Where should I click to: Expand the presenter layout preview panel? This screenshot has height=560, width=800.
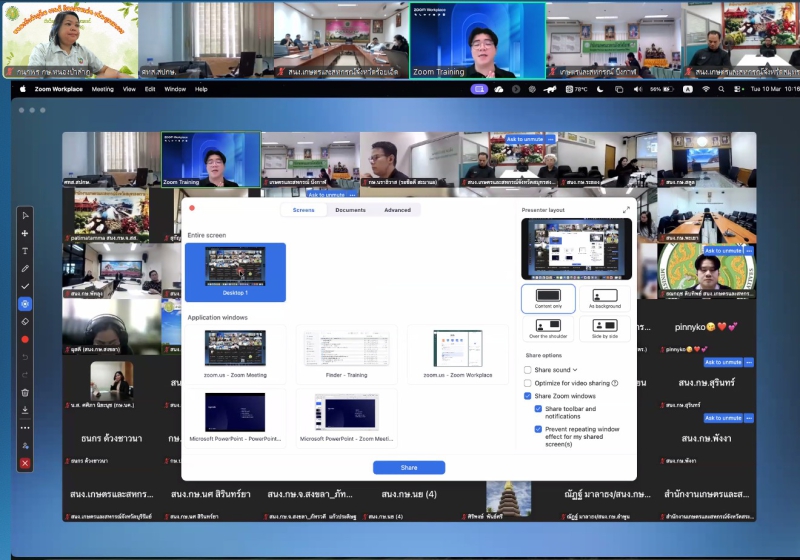[627, 210]
